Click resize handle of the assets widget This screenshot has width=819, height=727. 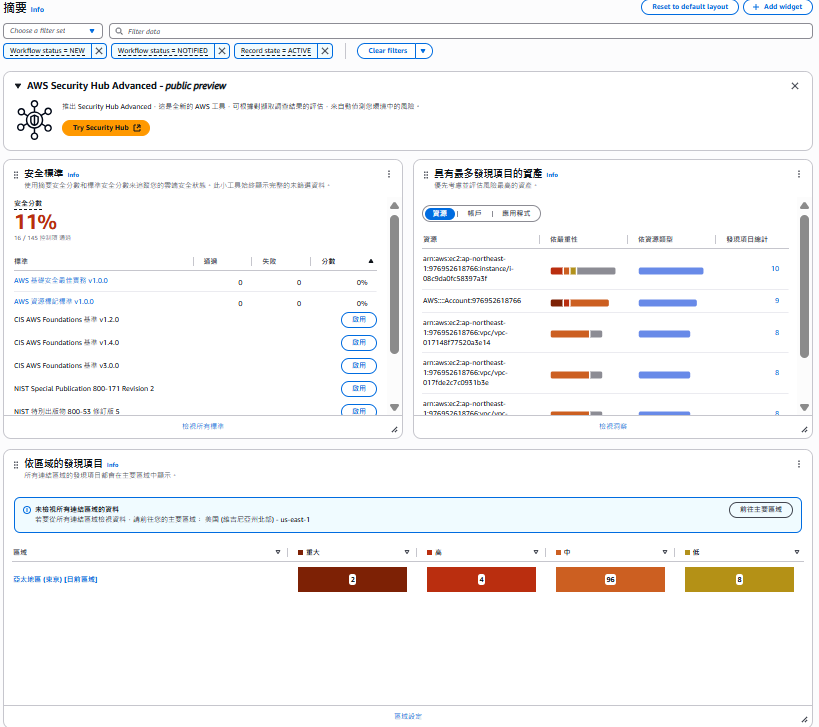pos(804,430)
